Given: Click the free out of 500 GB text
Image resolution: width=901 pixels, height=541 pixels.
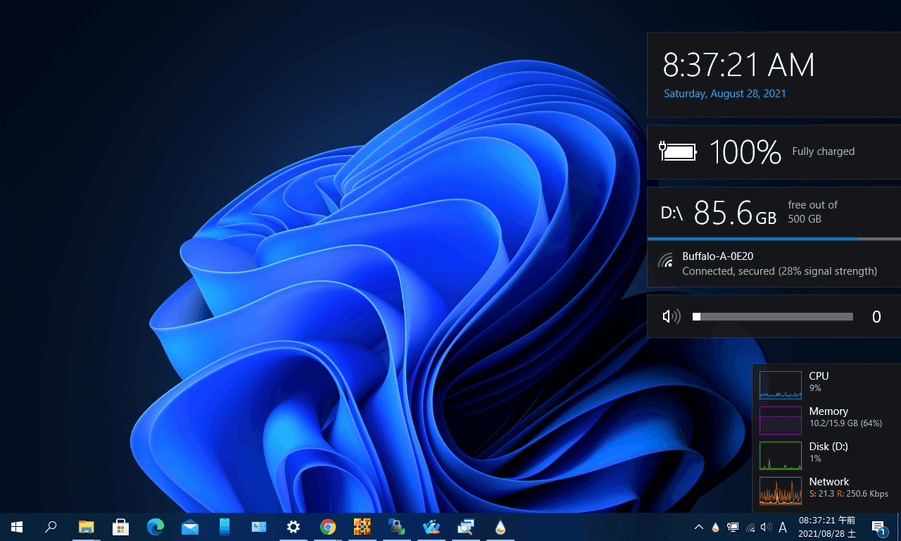Looking at the screenshot, I should 813,212.
